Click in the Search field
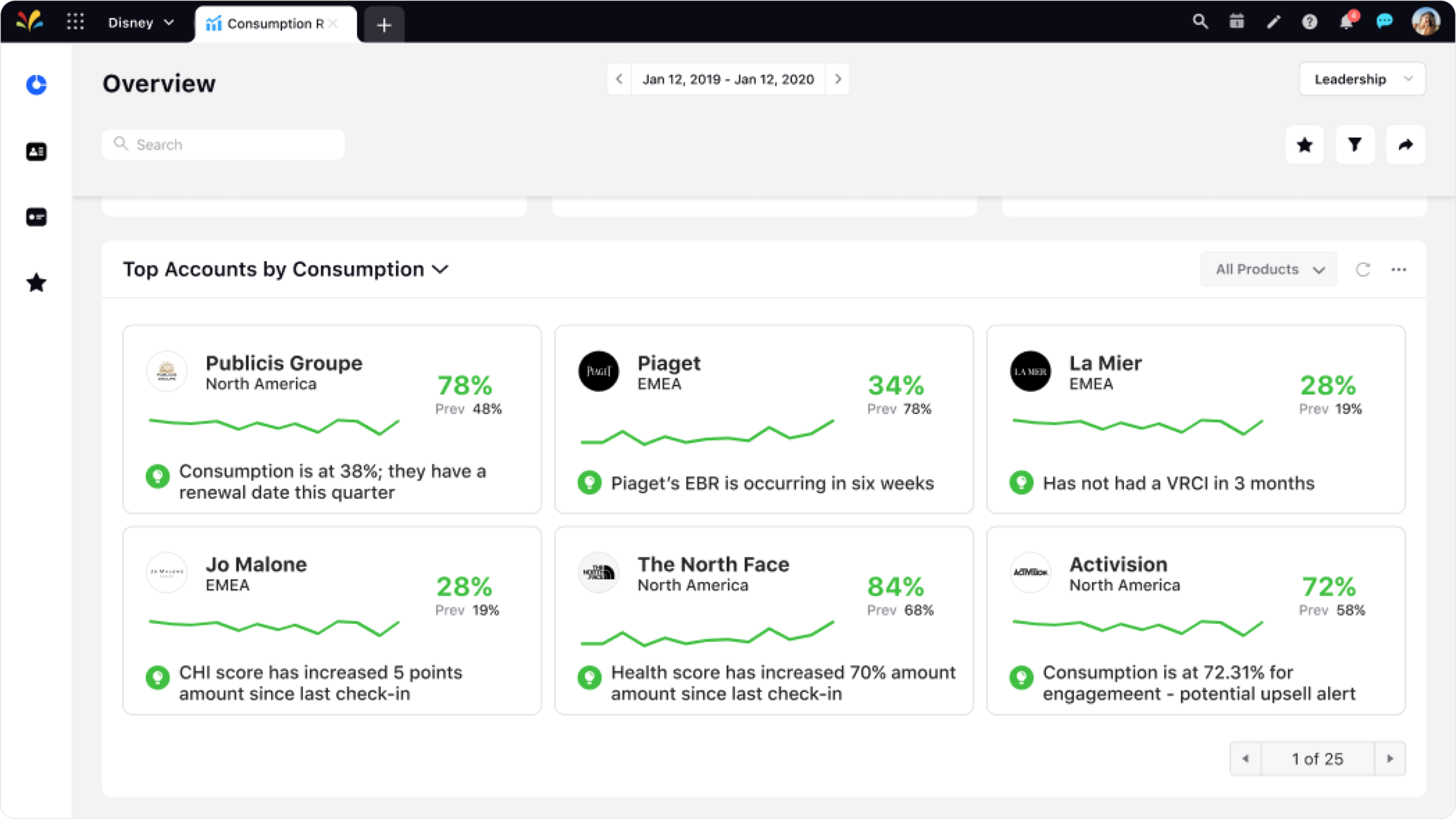This screenshot has height=819, width=1456. (223, 144)
